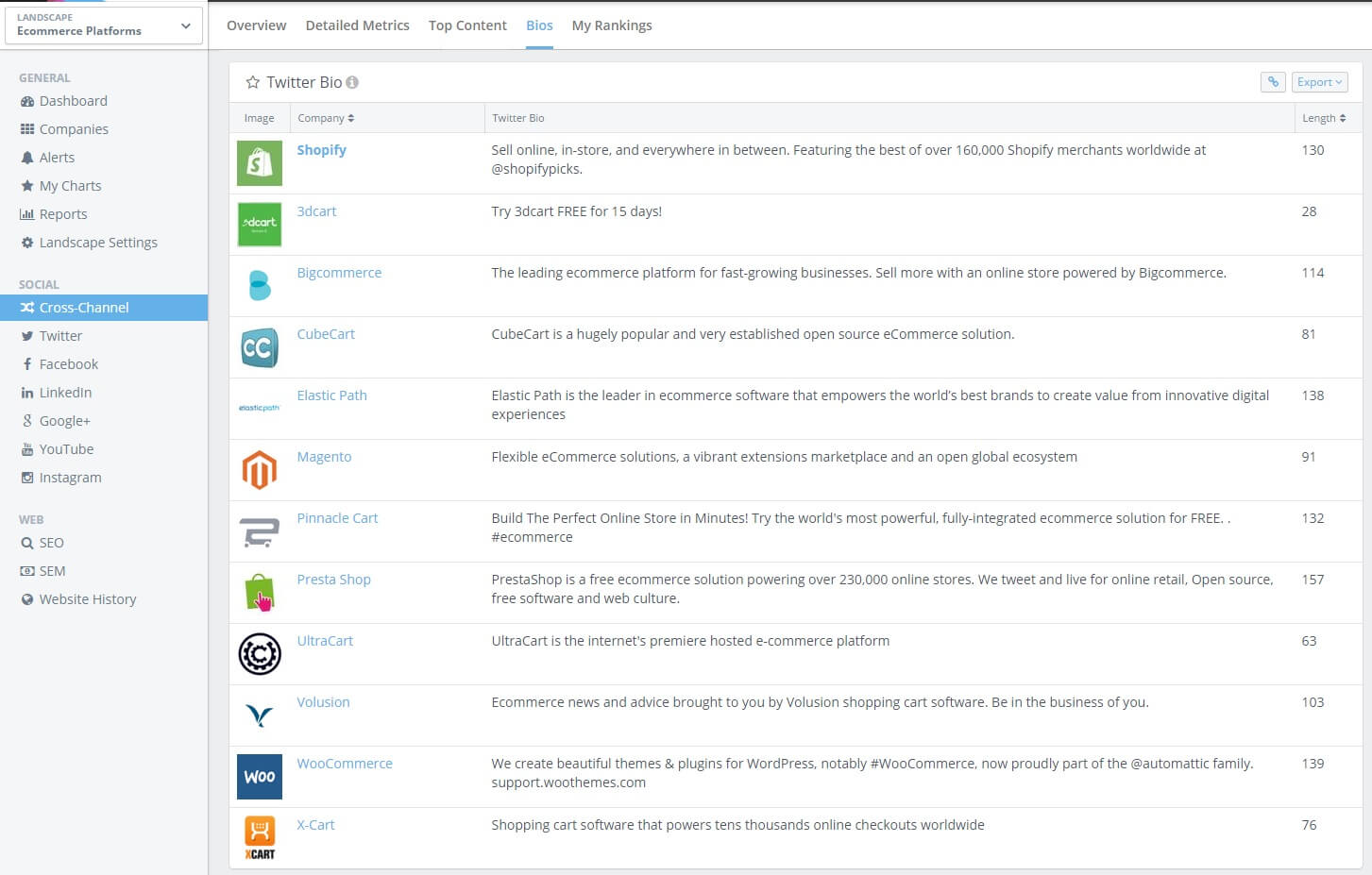
Task: Click the Elastic Path logo image
Action: coord(260,408)
